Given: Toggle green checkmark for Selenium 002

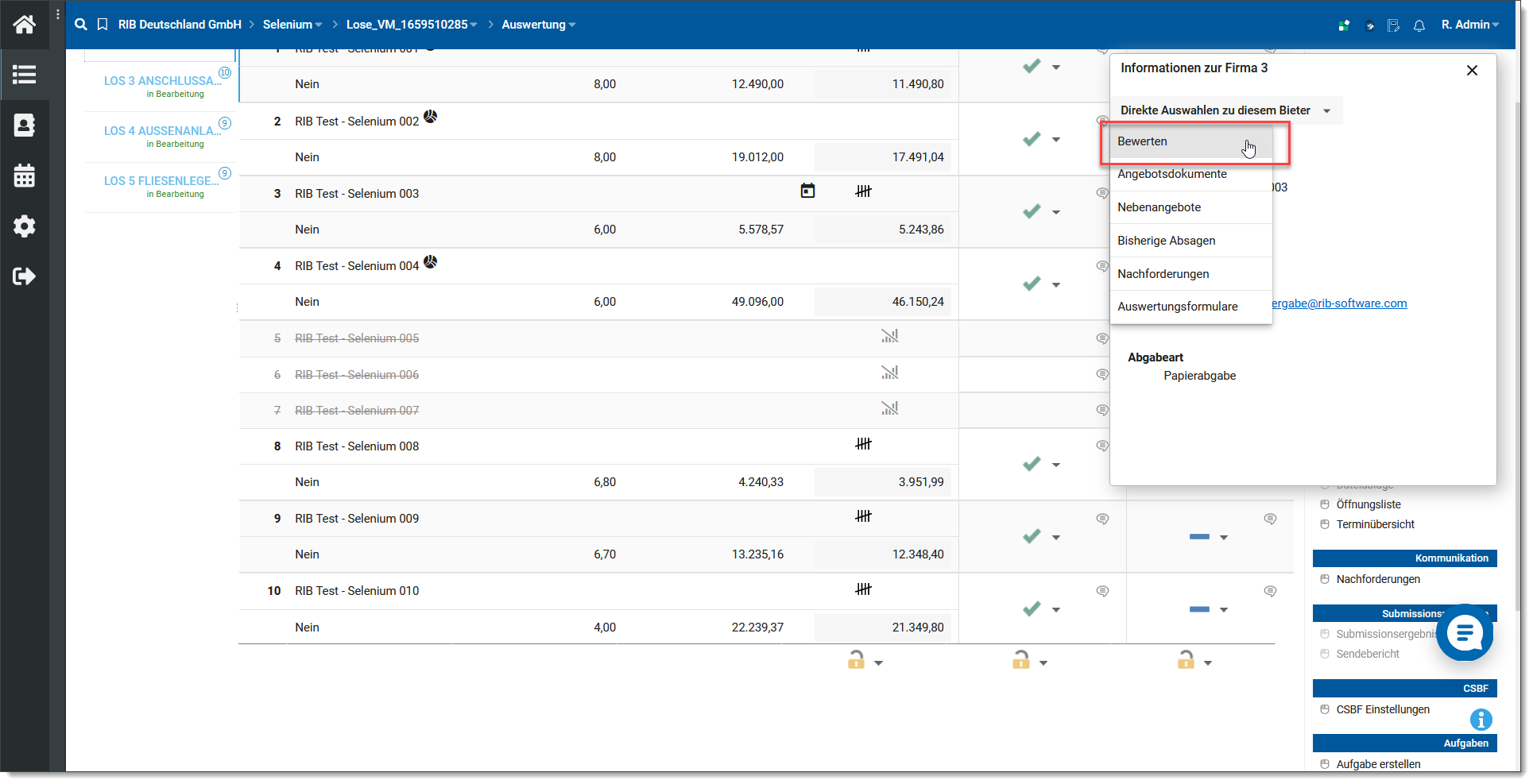Looking at the screenshot, I should click(1032, 139).
